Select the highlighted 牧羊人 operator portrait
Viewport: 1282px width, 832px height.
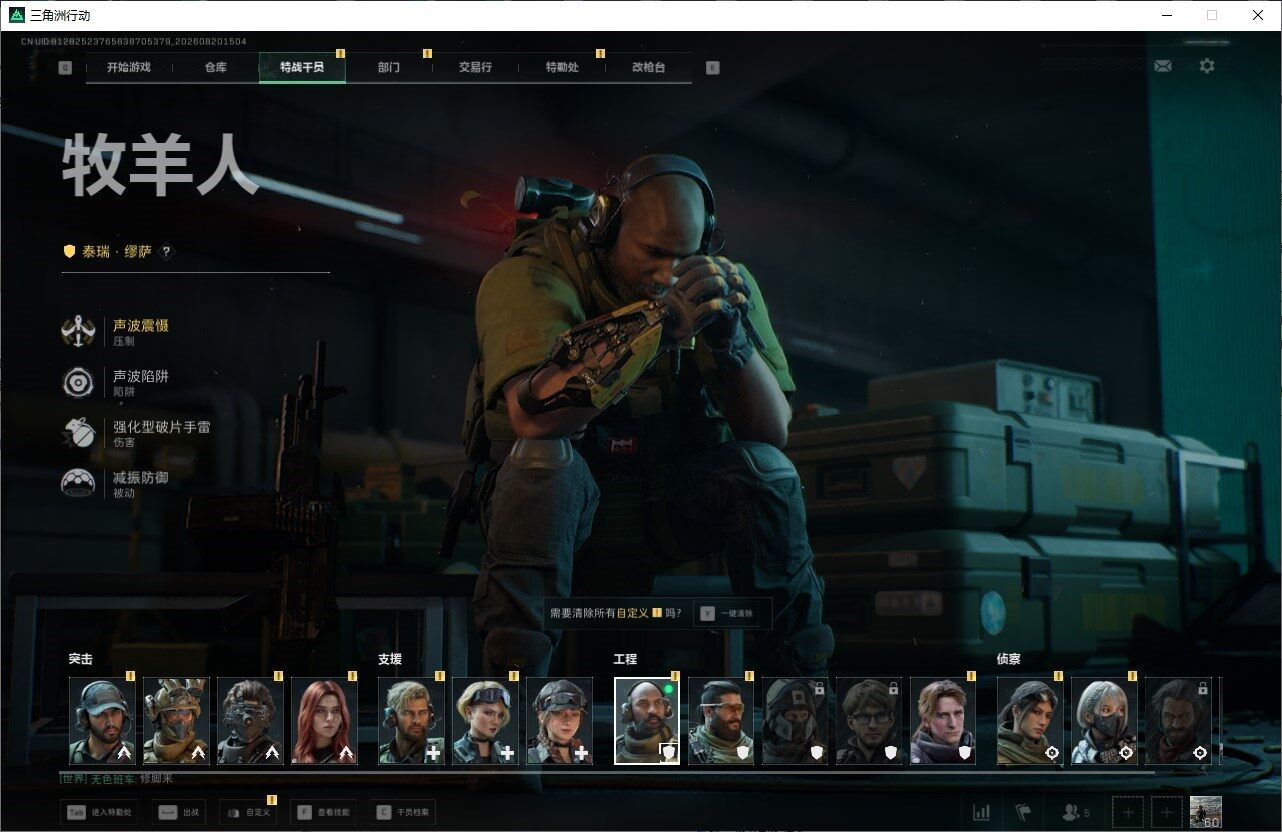point(647,721)
